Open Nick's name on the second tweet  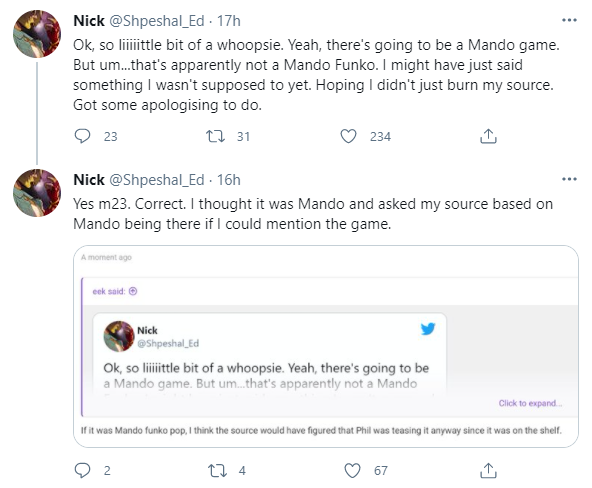click(x=89, y=180)
